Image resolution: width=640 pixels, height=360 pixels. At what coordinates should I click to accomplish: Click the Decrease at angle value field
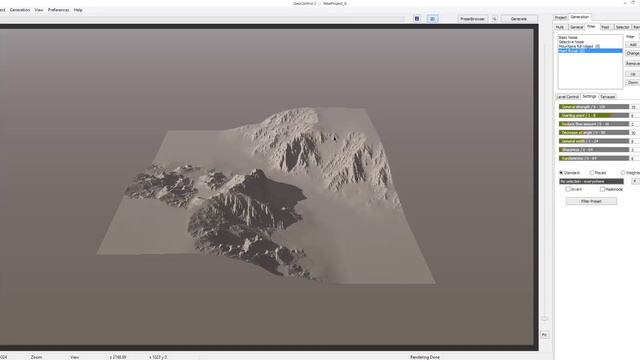(635, 133)
